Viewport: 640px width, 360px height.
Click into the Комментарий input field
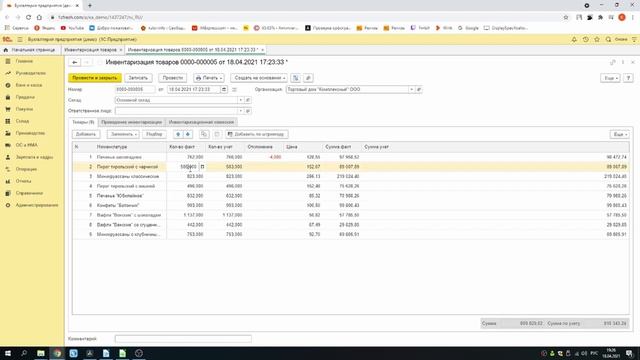click(183, 339)
